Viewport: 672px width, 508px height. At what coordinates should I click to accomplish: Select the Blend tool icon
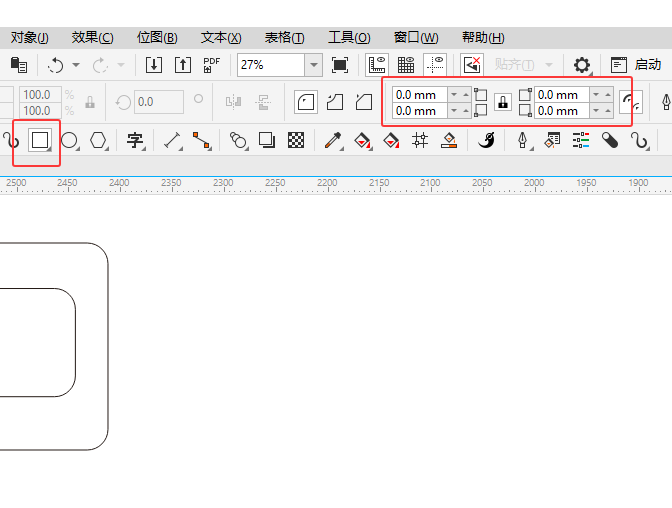238,140
